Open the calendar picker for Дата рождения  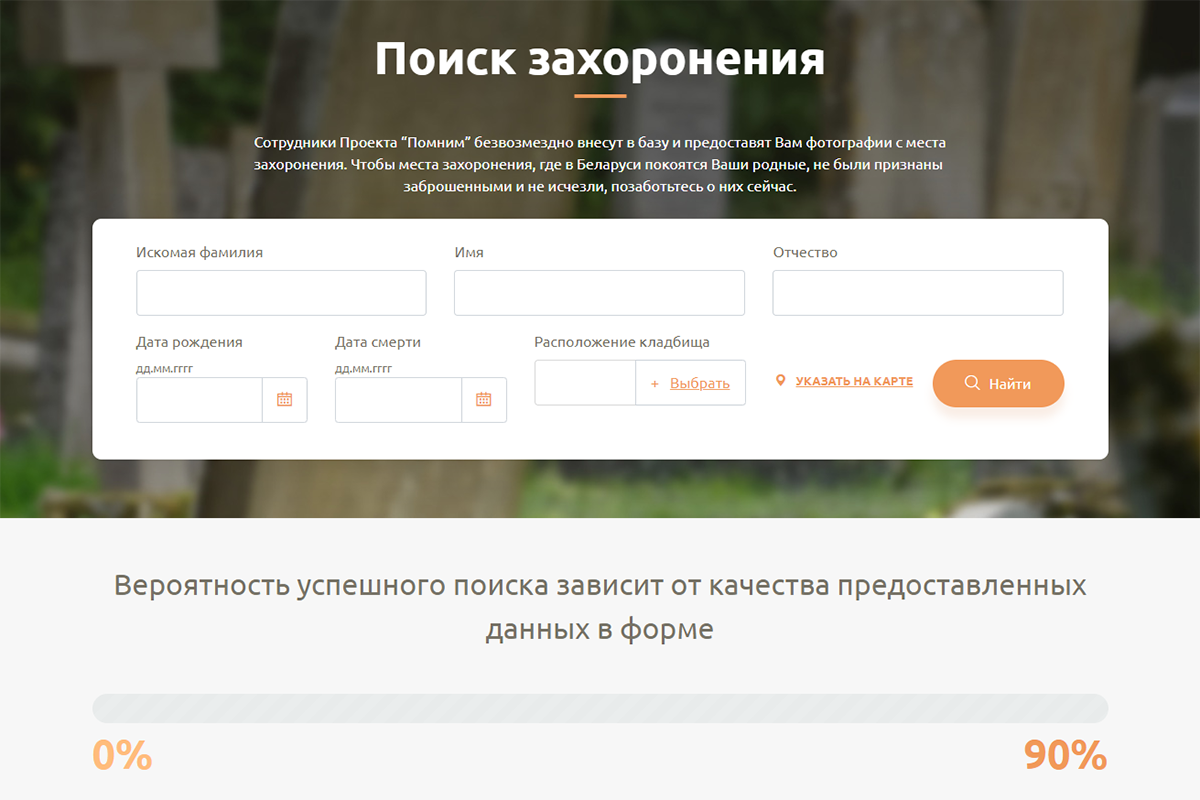pyautogui.click(x=285, y=400)
